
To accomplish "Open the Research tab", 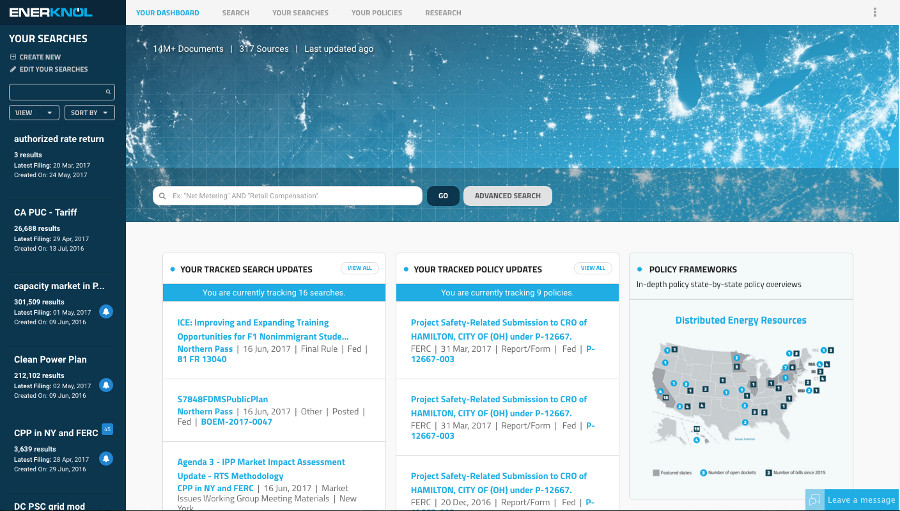I will (x=443, y=13).
